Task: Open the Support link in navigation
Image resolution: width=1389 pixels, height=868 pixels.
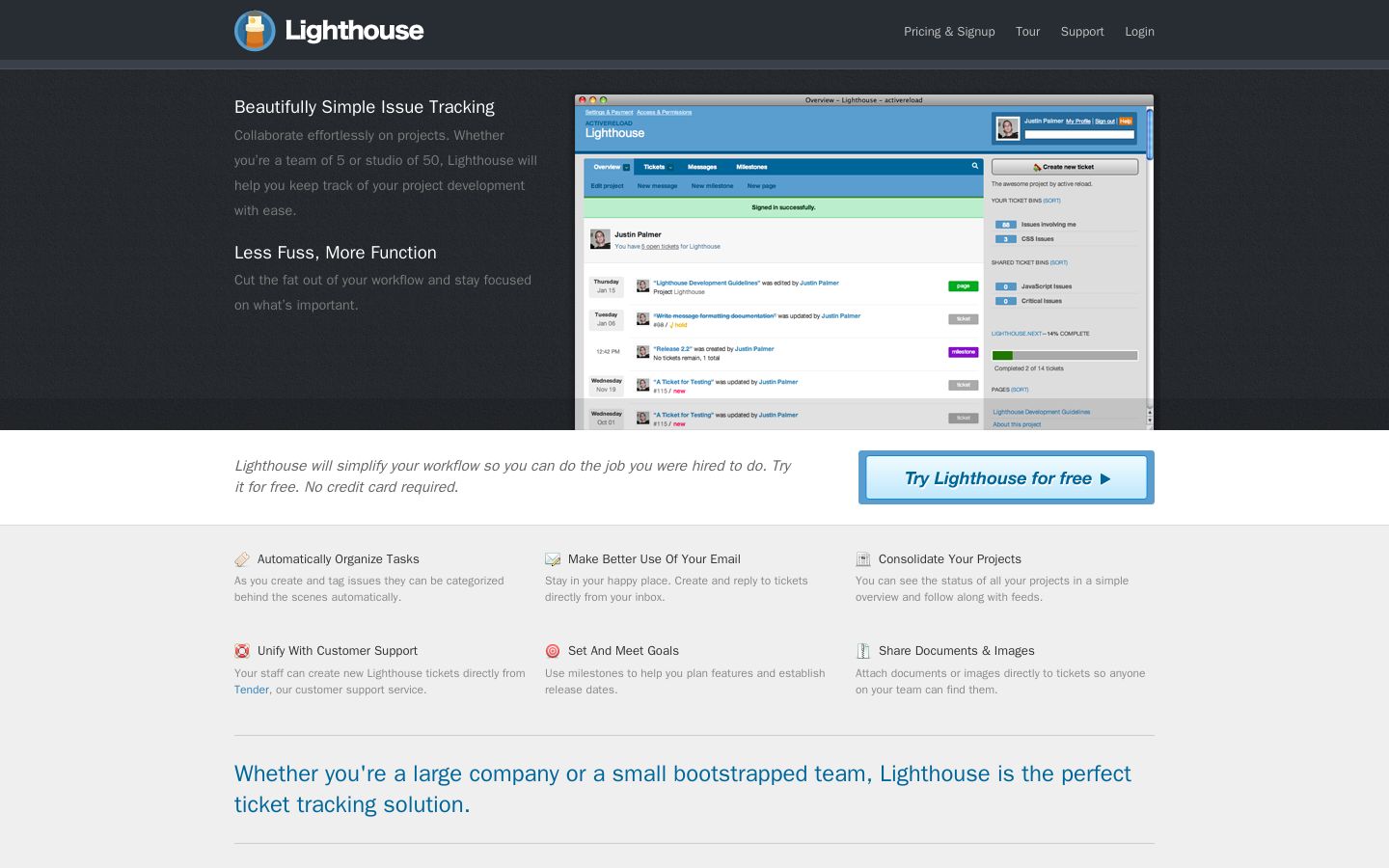Action: pos(1082,32)
